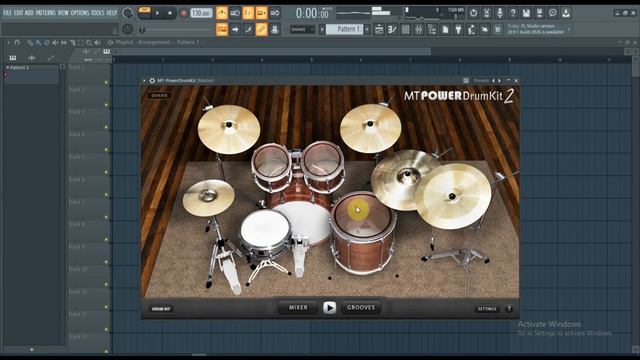The image size is (640, 360).
Task: Start groove playback in drum kit footer
Action: (x=329, y=307)
